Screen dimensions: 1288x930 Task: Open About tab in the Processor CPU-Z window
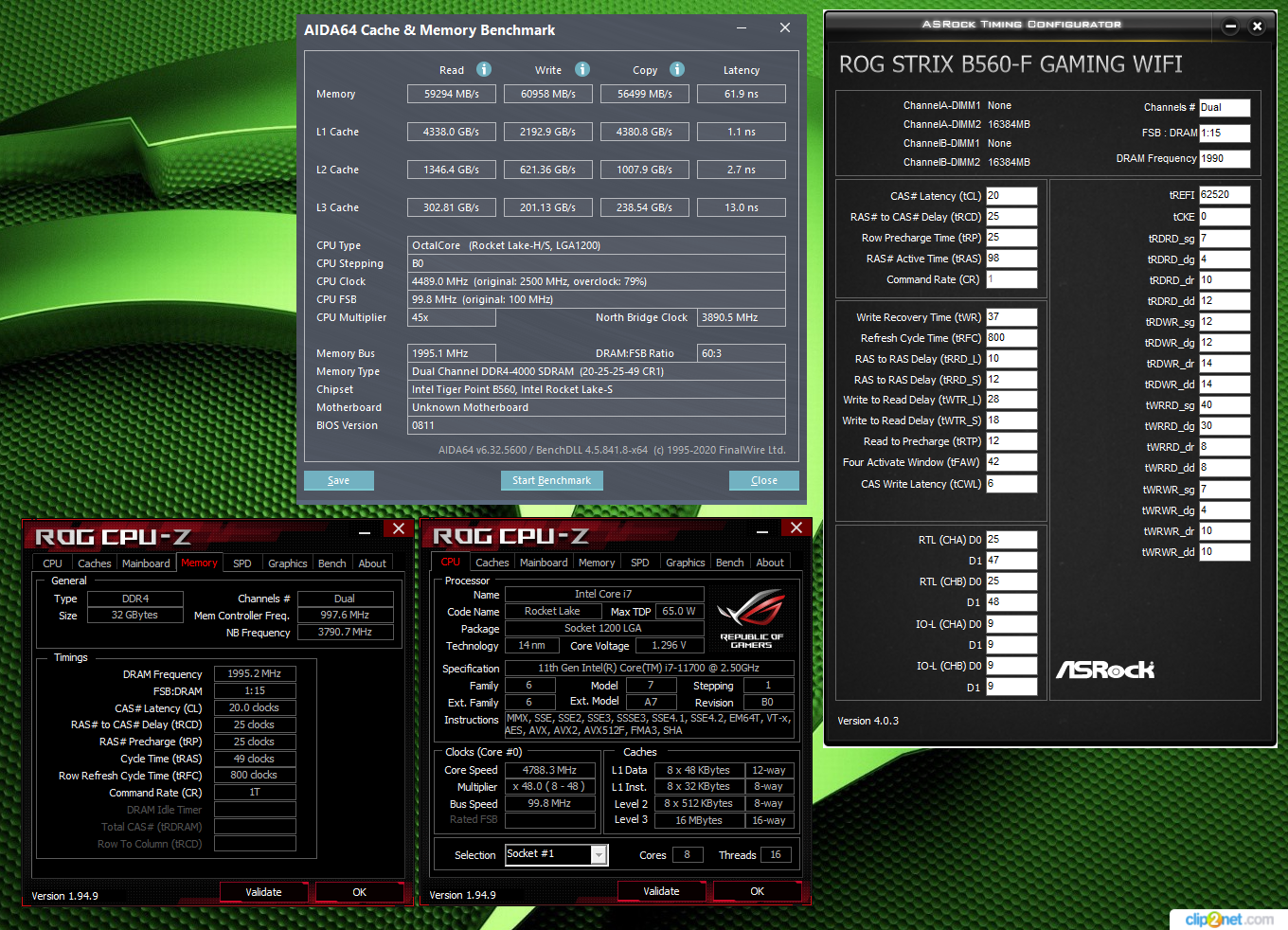pyautogui.click(x=770, y=563)
